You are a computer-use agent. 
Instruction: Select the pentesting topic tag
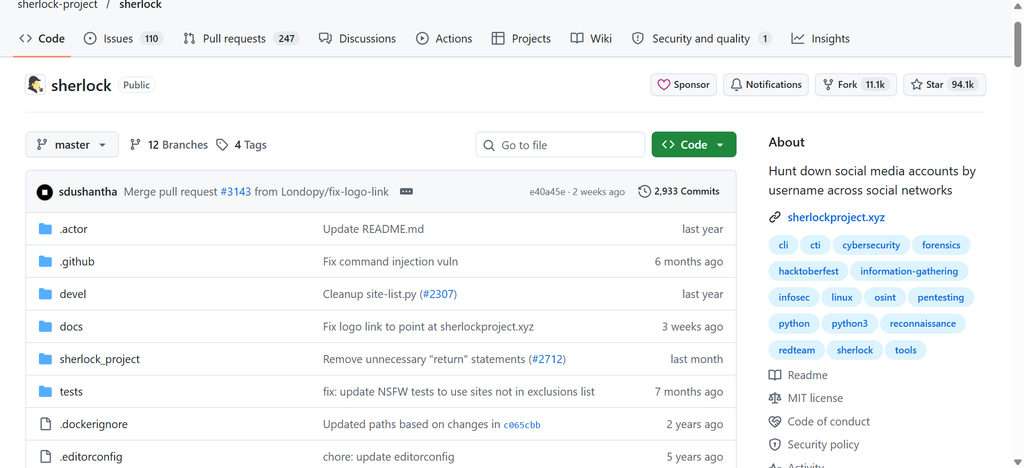pos(940,298)
